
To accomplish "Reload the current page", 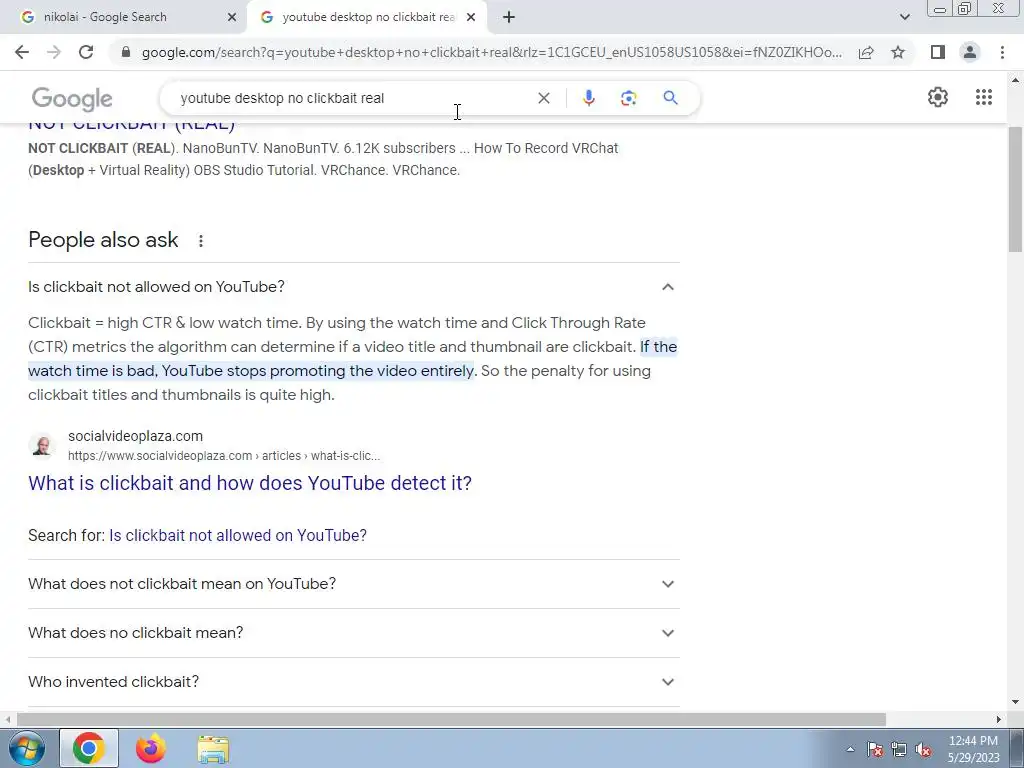I will click(86, 52).
